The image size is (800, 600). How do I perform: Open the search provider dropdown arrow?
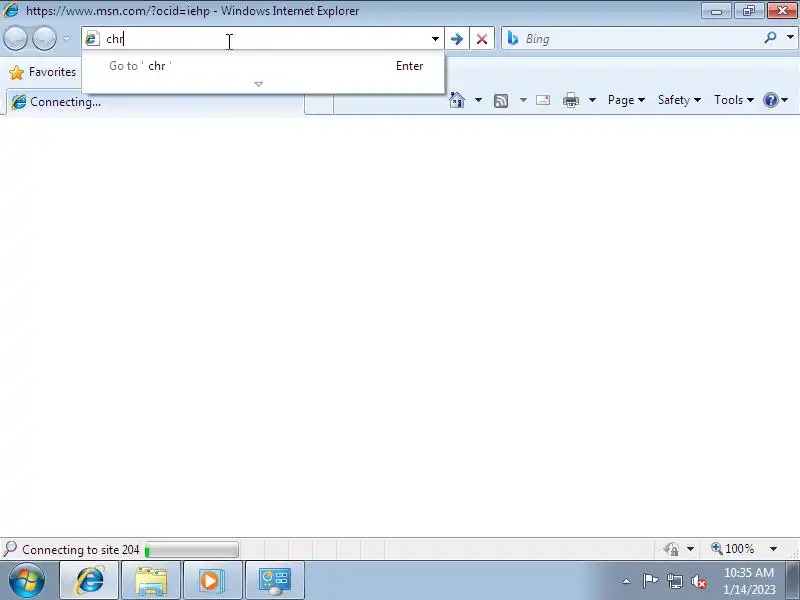[790, 37]
